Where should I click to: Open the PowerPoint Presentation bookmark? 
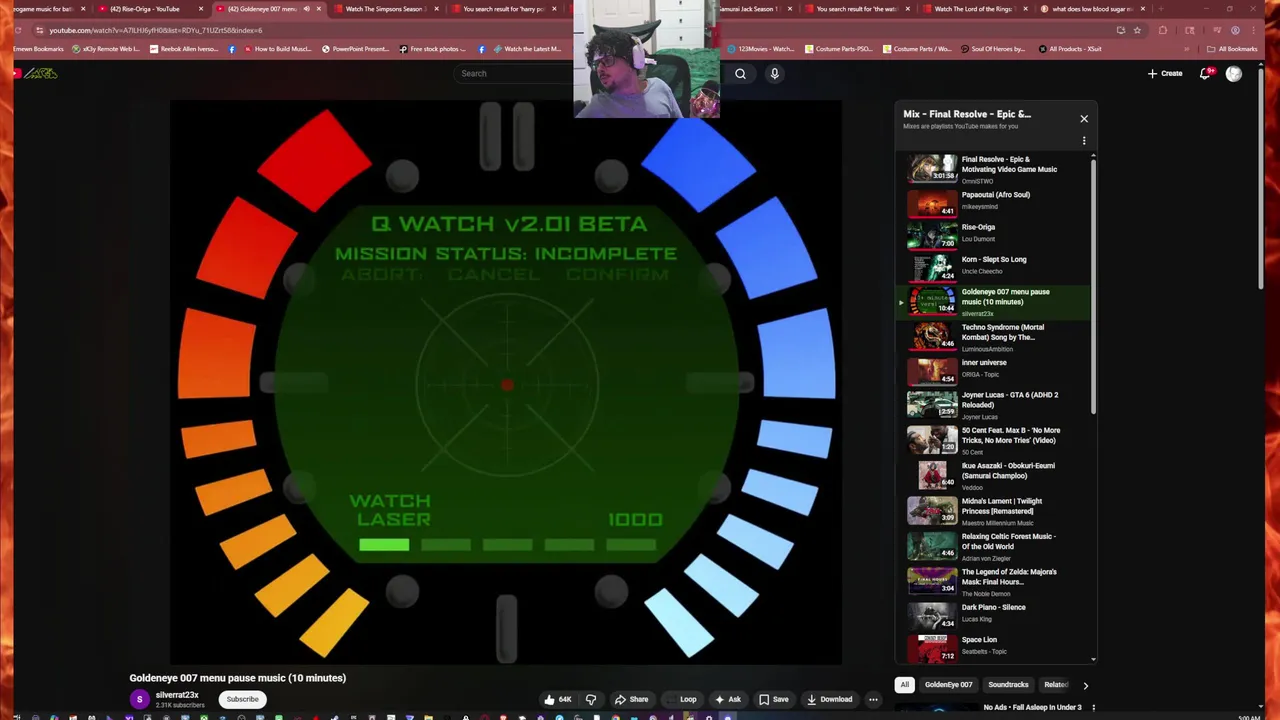[355, 49]
